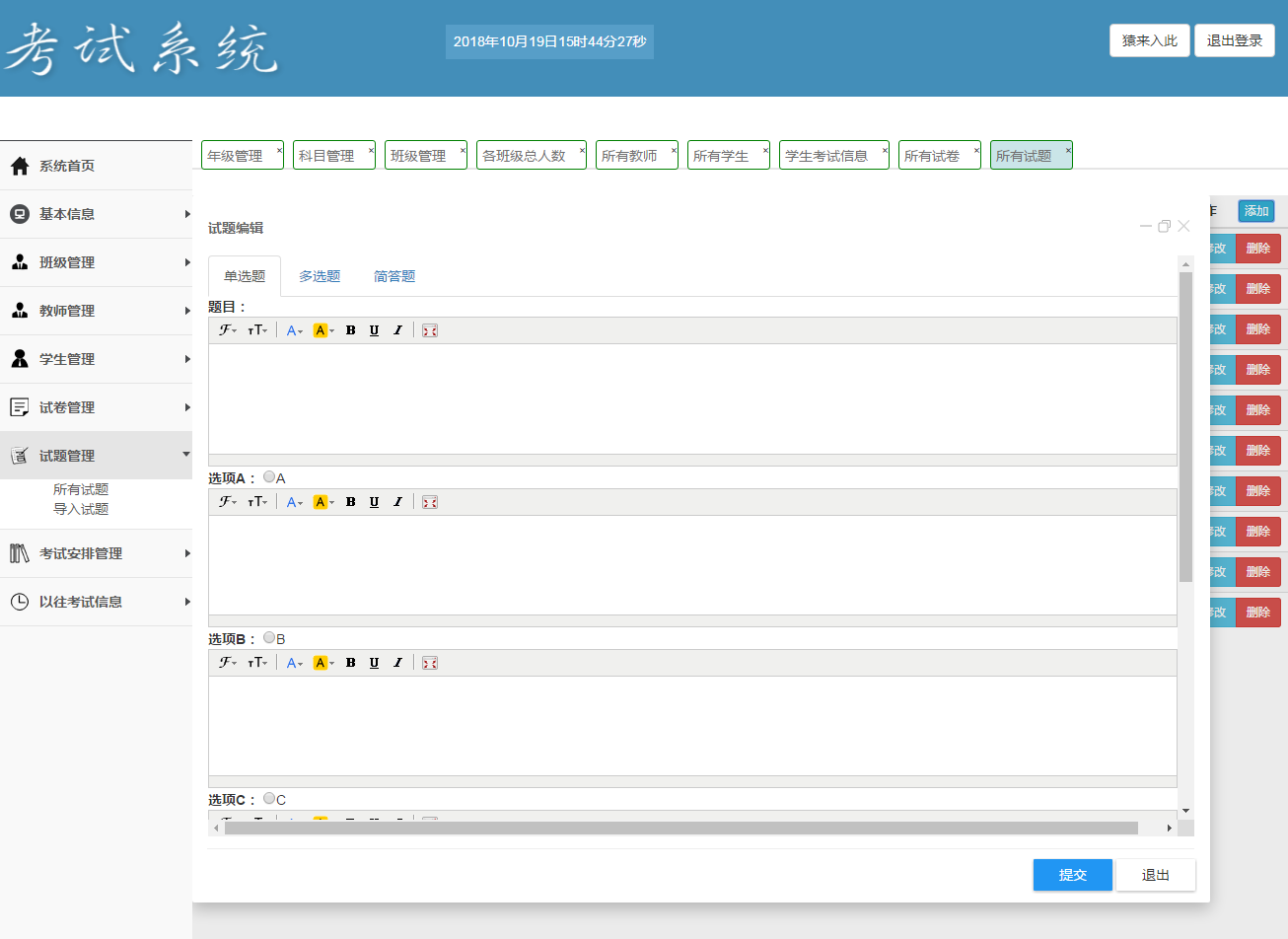Click fullscreen icon in 题目 editor toolbar
This screenshot has height=939, width=1288.
pyautogui.click(x=430, y=330)
